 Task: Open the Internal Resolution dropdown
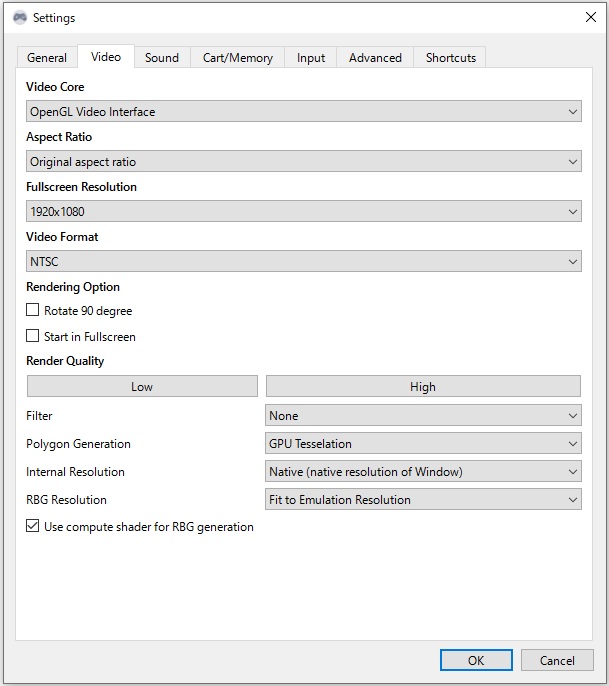point(423,472)
